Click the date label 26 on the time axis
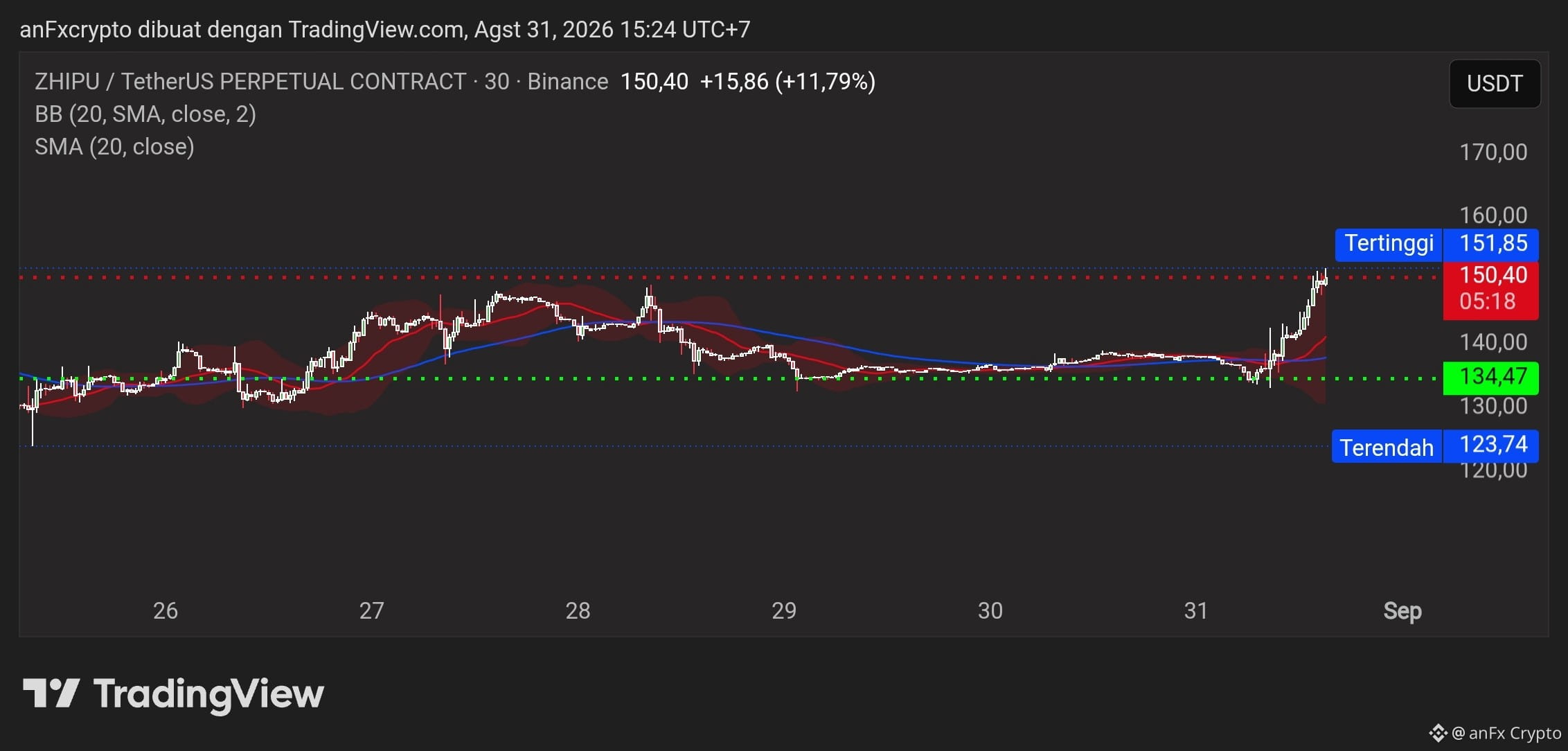1568x751 pixels. (166, 611)
